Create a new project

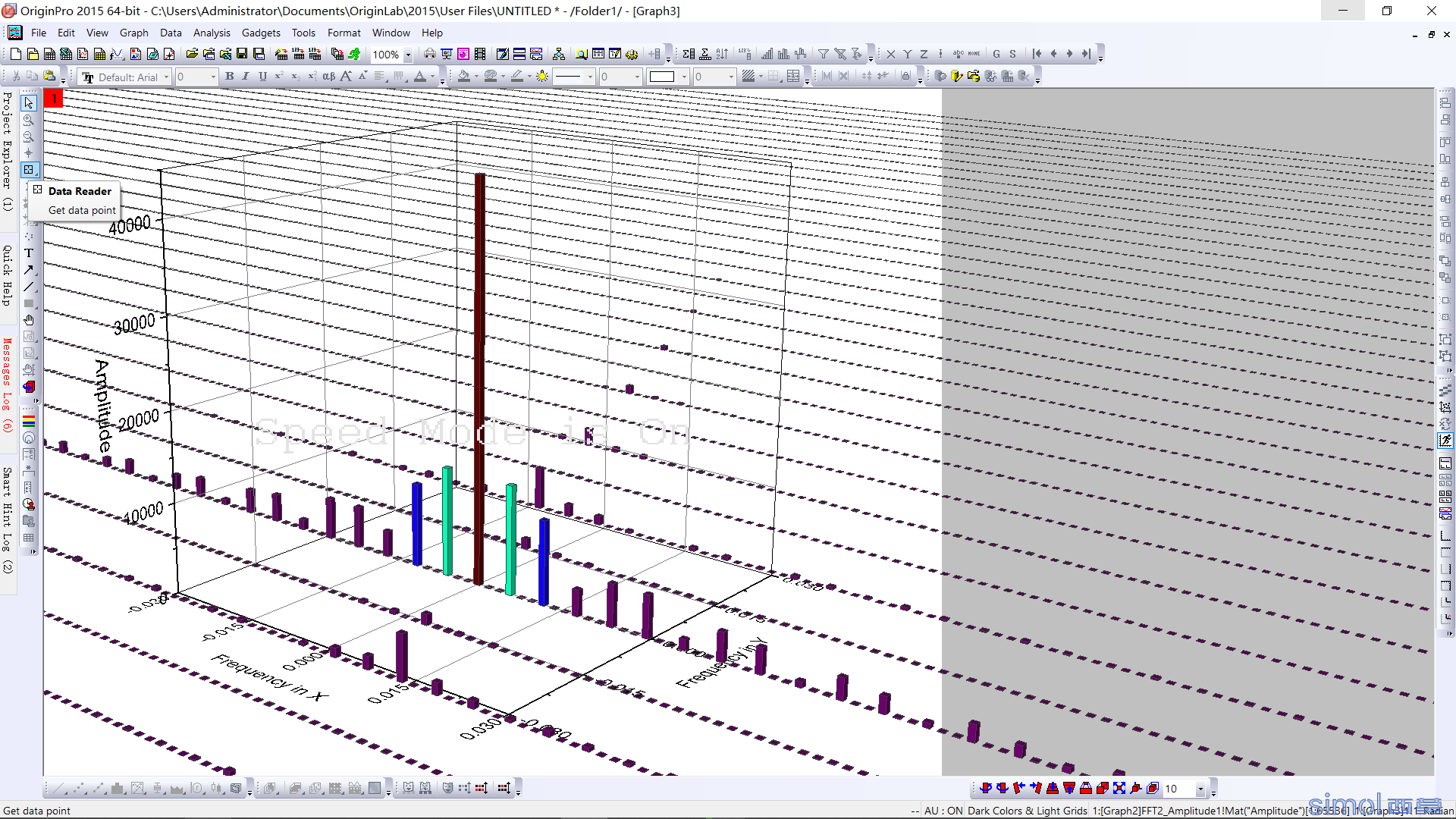[16, 54]
